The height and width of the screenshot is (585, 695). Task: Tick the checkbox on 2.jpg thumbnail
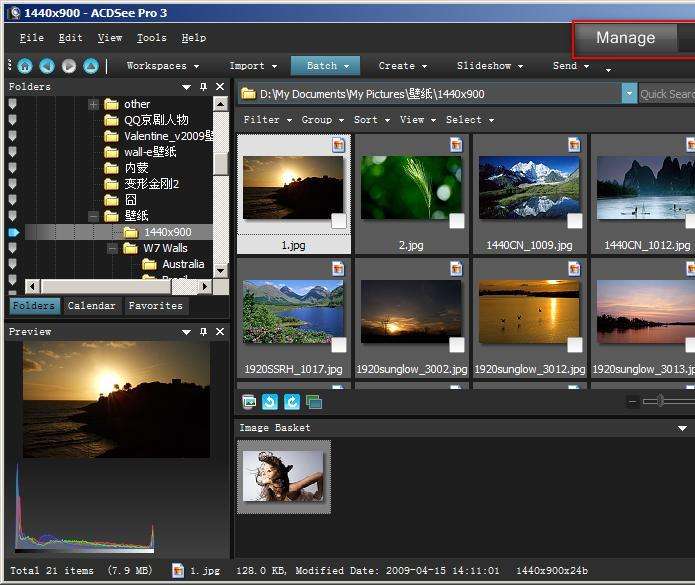457,221
